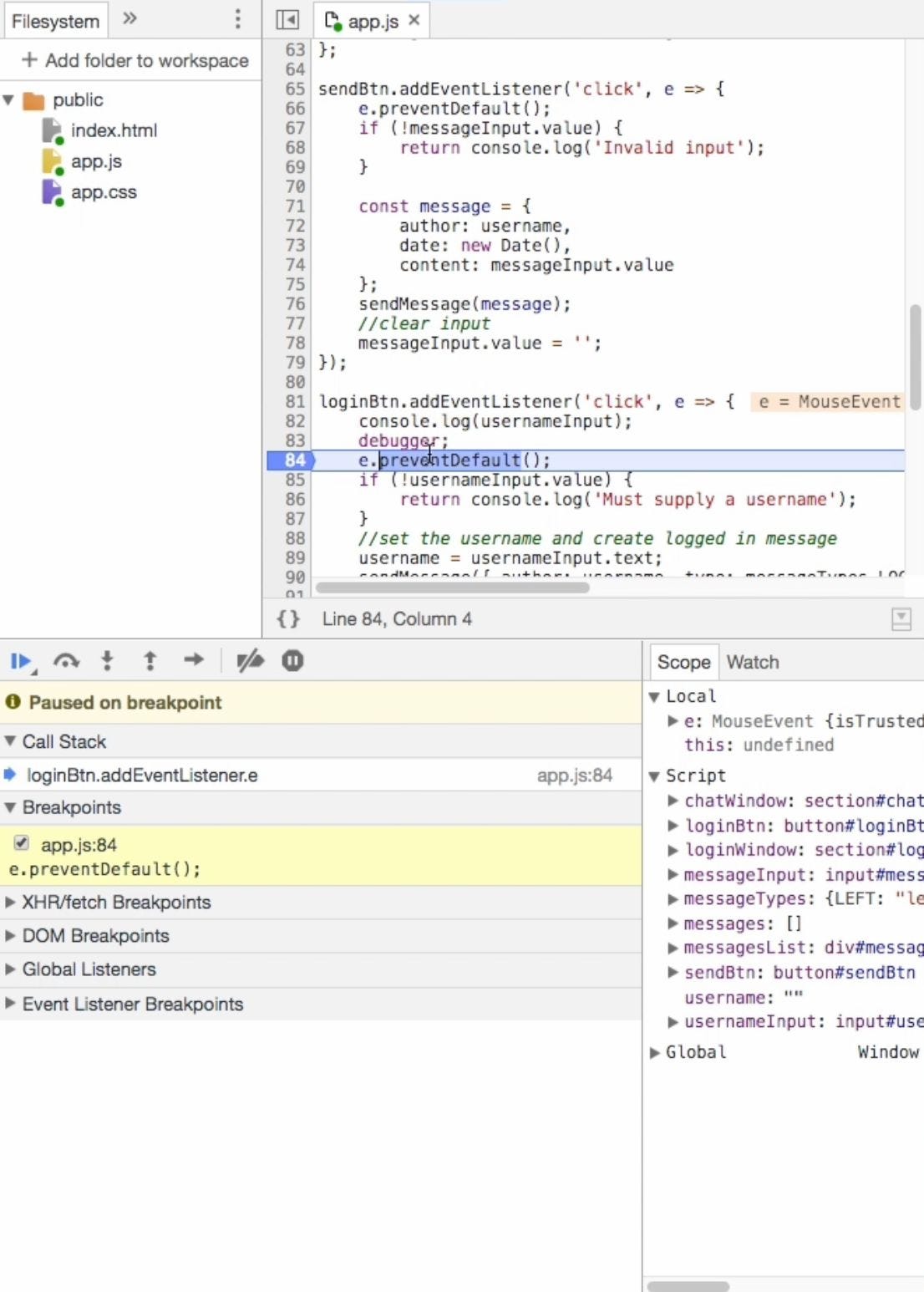Screen dimensions: 924x1292
Task: Uncheck app.js:84 breakpoint checkbox
Action: coord(22,843)
